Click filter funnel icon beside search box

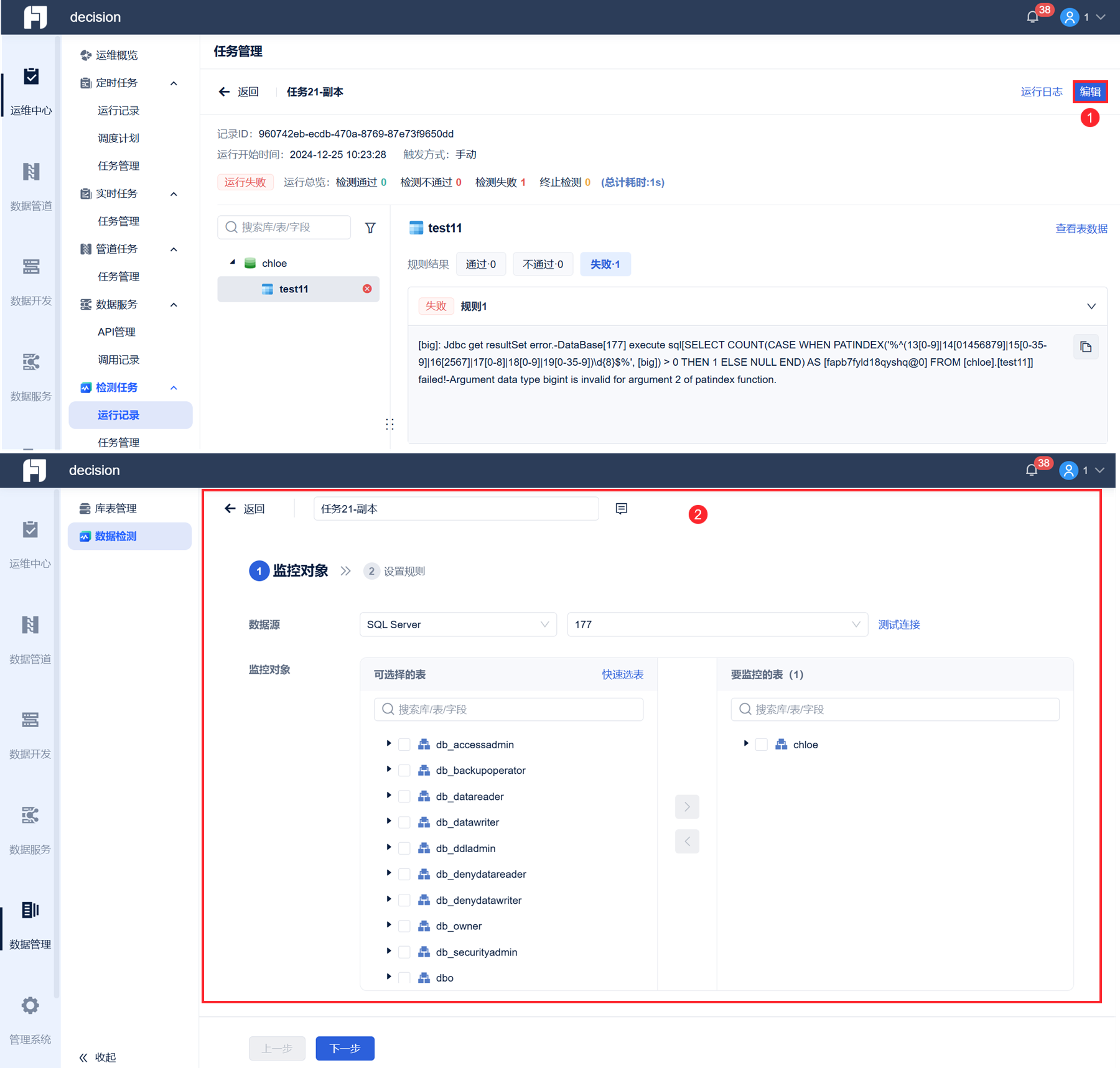click(370, 228)
